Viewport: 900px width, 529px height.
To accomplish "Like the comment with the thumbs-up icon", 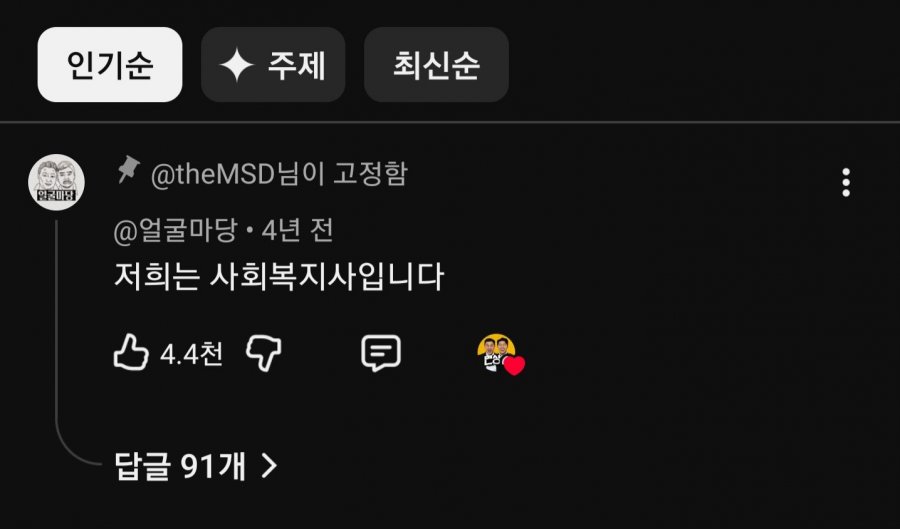I will (131, 352).
